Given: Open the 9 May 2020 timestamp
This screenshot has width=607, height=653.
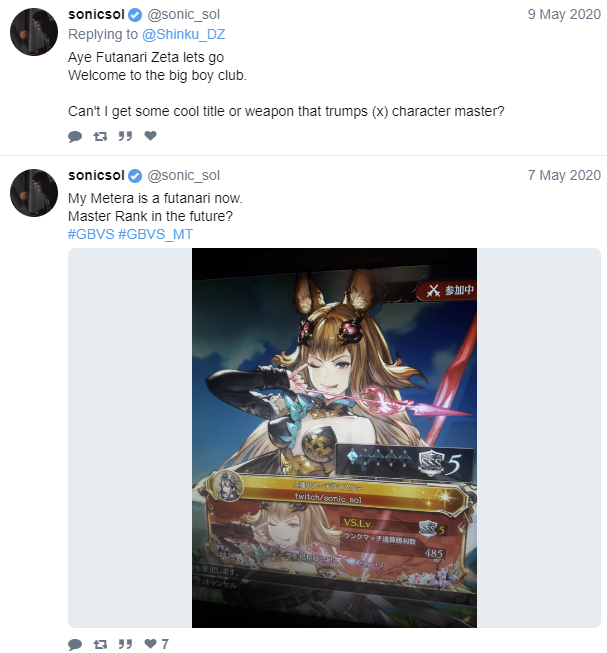Looking at the screenshot, I should pyautogui.click(x=564, y=14).
